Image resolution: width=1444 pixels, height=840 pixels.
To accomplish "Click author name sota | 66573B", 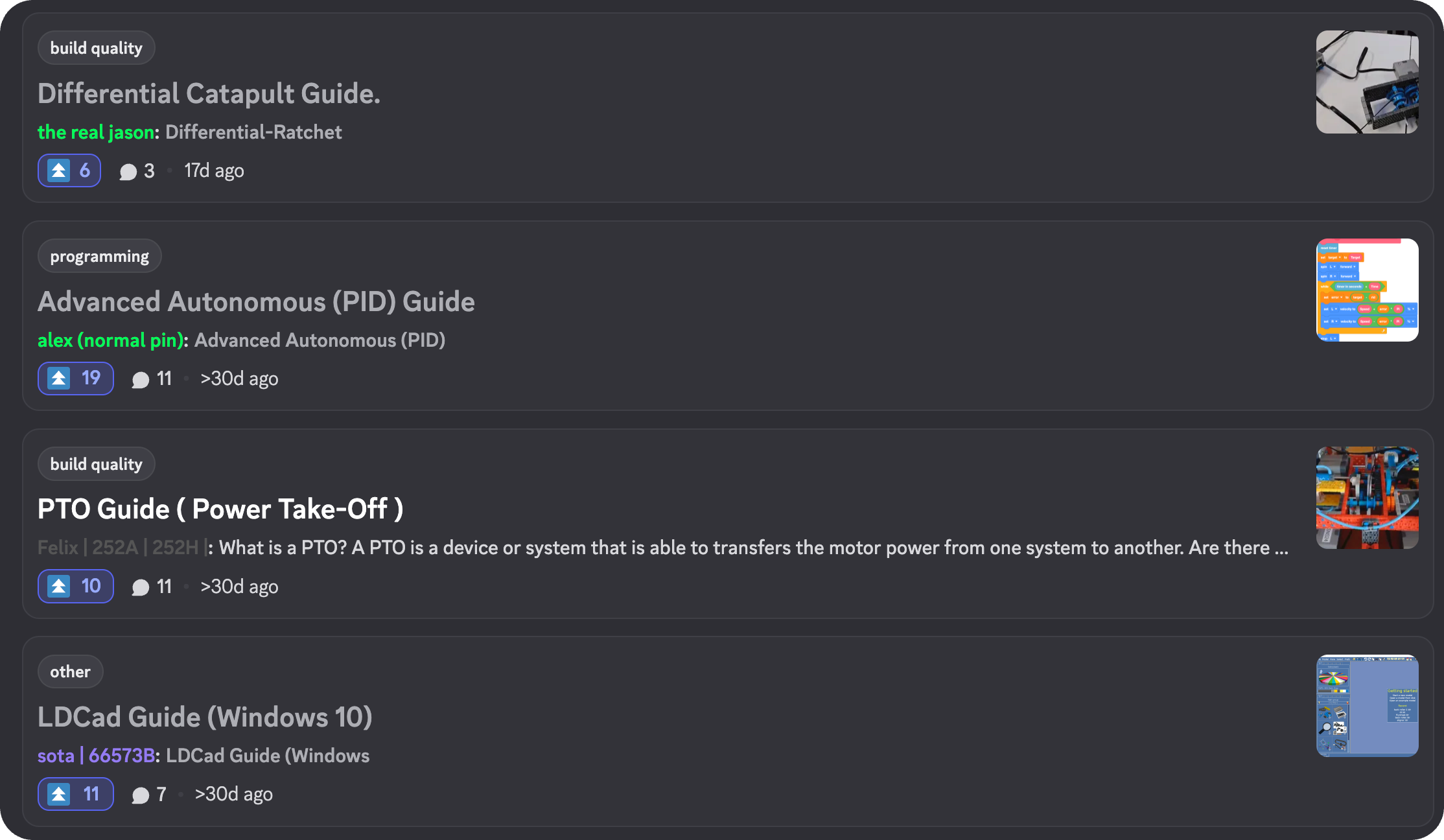I will 96,756.
